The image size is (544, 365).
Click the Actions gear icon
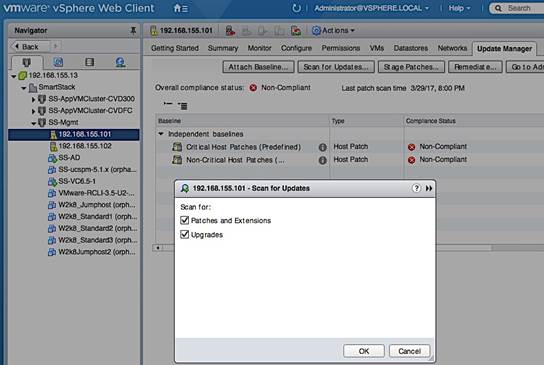pyautogui.click(x=316, y=31)
